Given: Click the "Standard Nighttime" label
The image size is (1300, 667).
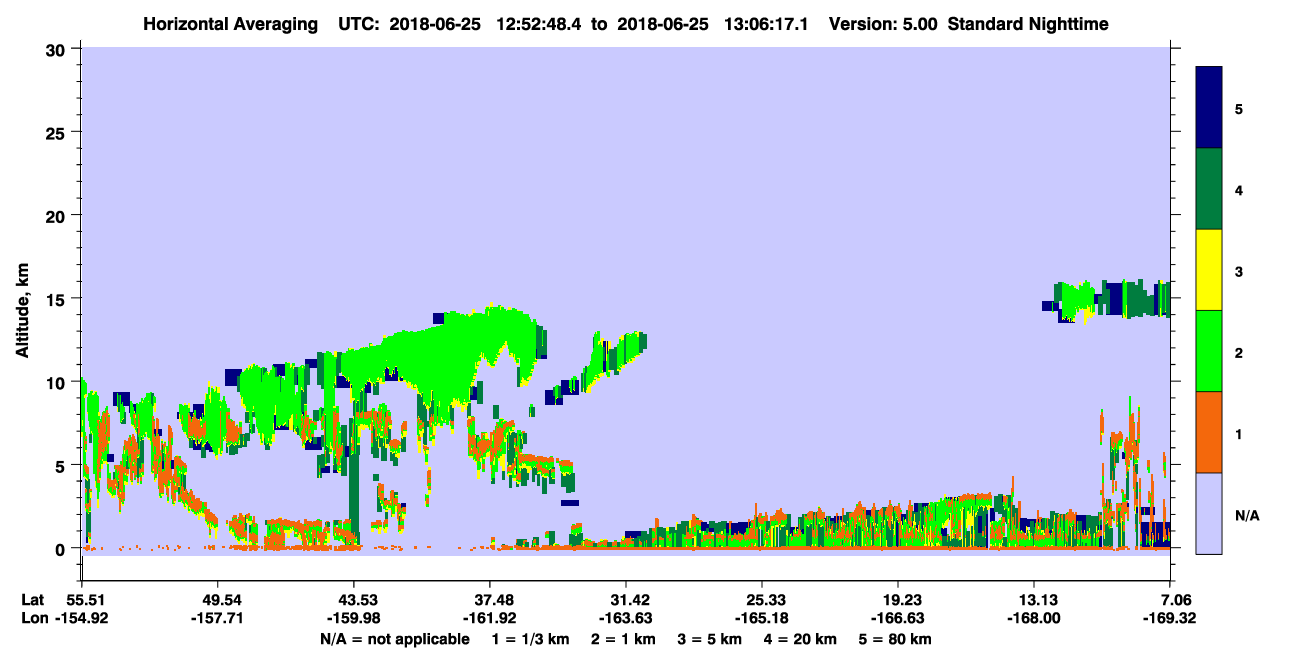Looking at the screenshot, I should pos(1028,24).
